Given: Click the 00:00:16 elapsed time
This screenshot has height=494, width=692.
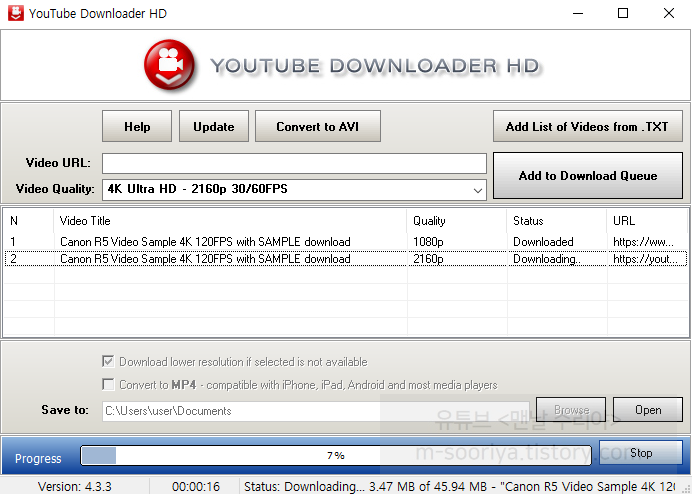Looking at the screenshot, I should click(196, 486).
